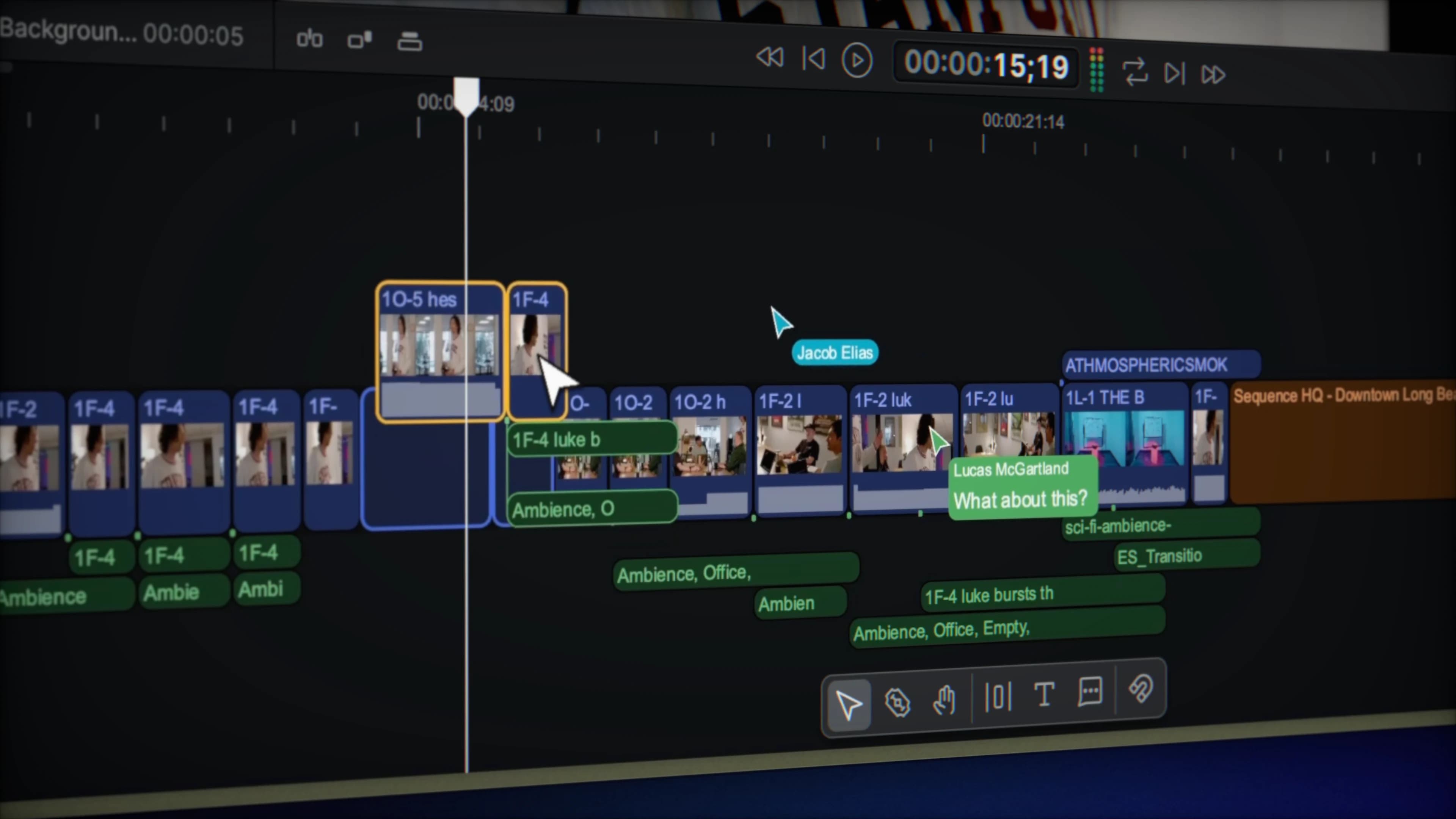
Task: Click the audio level meter
Action: (x=1097, y=69)
